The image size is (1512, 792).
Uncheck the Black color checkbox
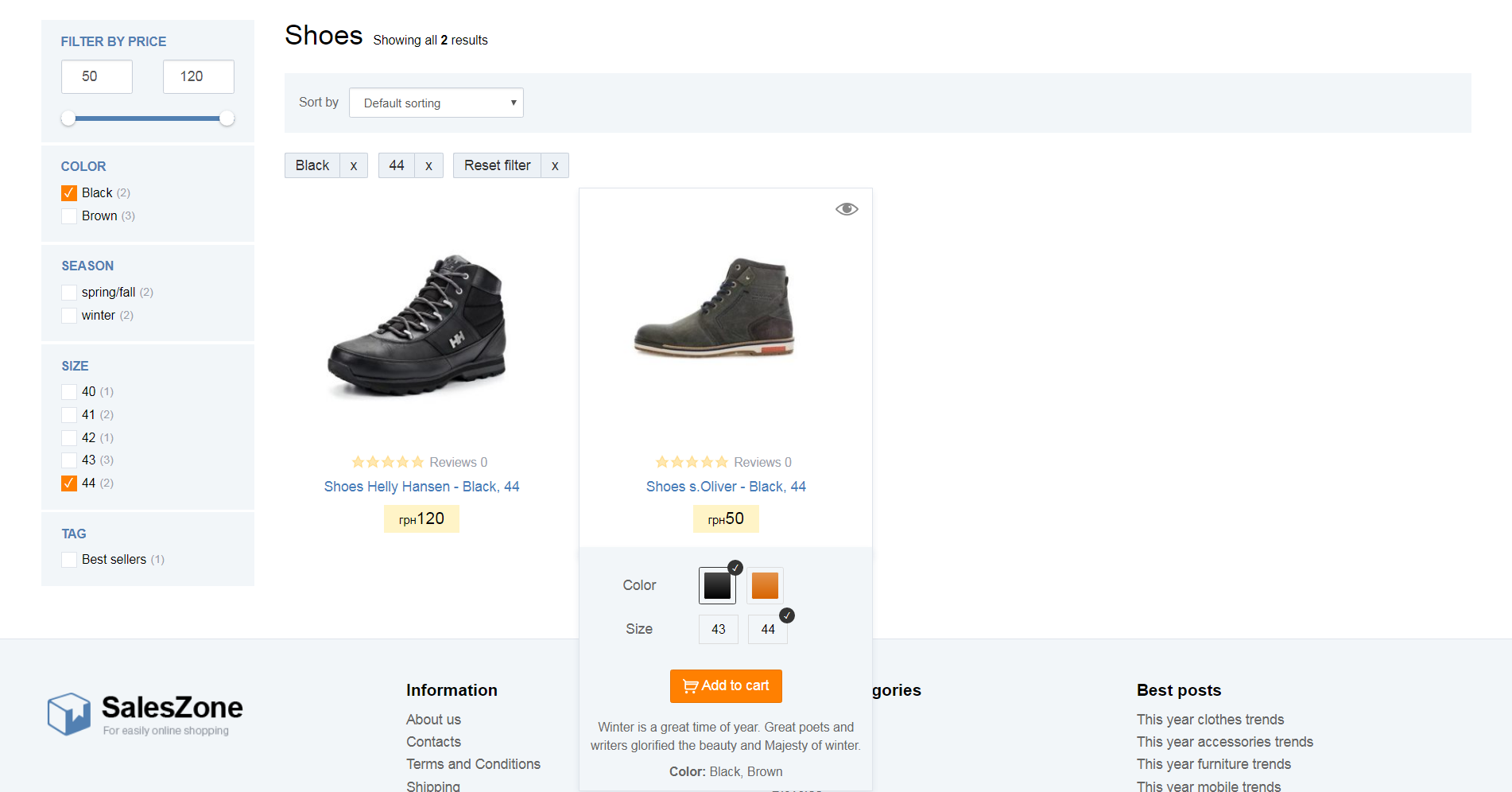69,193
